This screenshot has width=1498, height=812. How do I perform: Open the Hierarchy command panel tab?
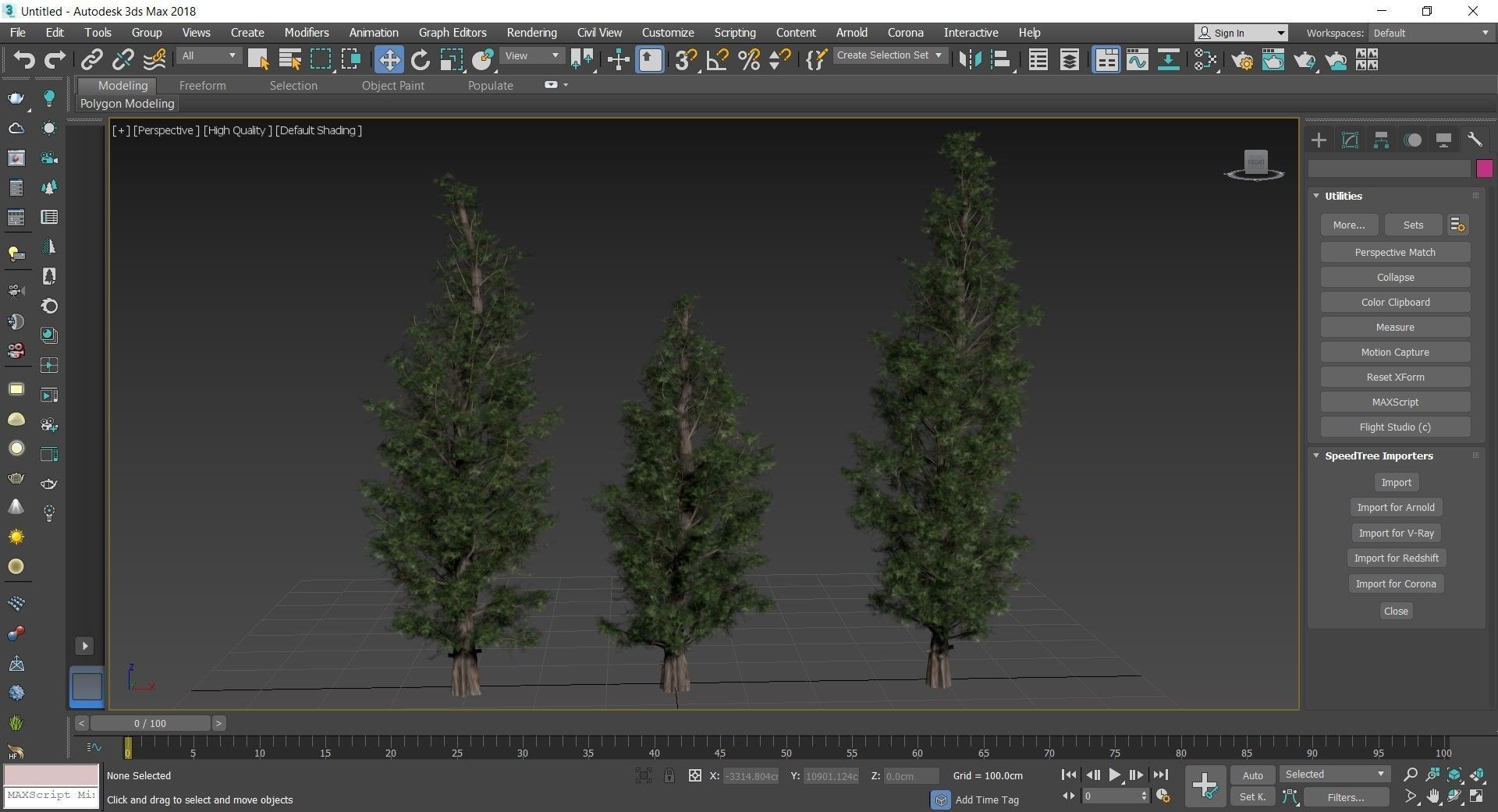click(1381, 140)
